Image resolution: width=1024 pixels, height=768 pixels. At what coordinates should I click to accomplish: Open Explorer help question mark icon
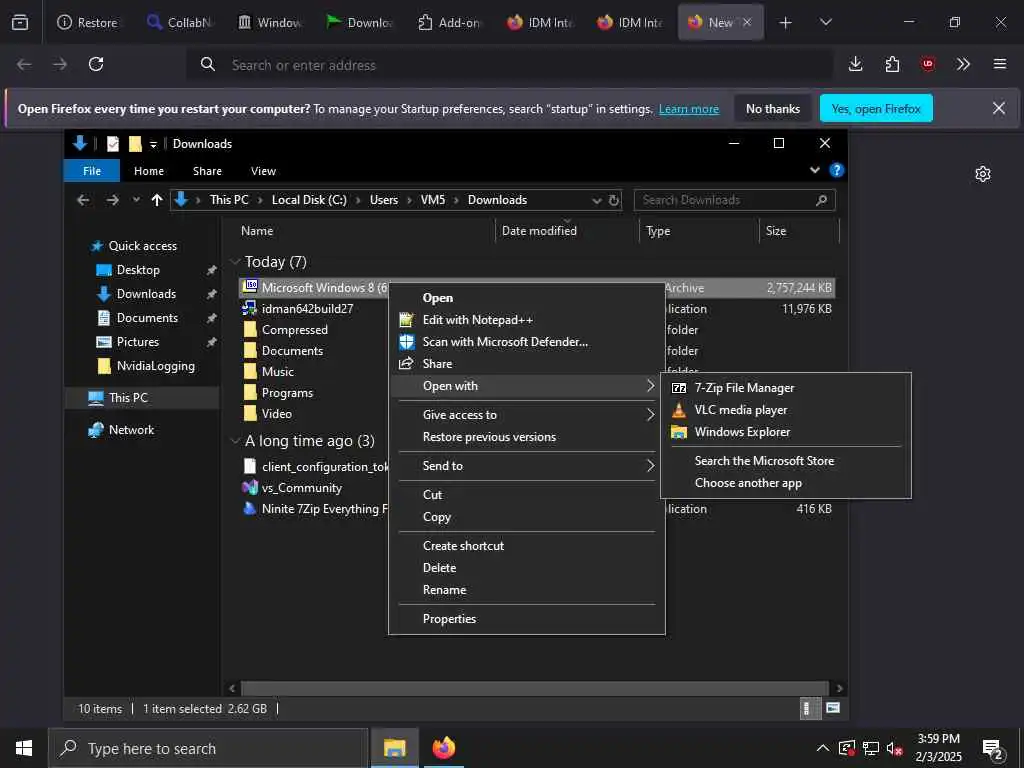click(837, 170)
